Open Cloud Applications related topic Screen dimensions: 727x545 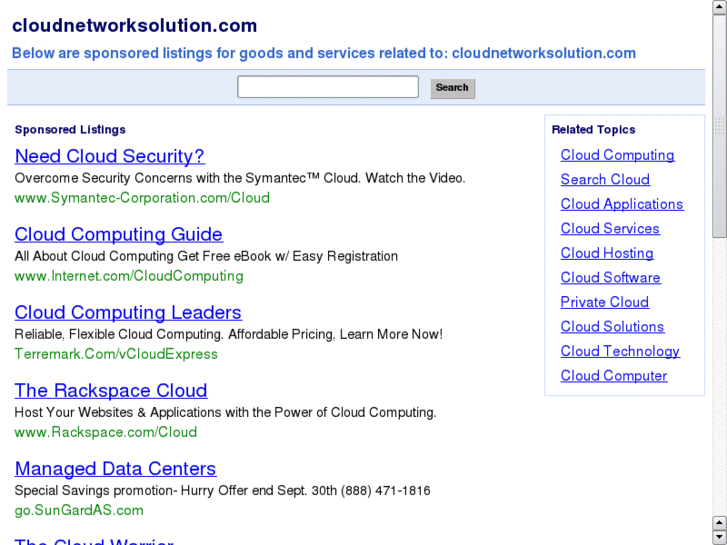pos(621,204)
